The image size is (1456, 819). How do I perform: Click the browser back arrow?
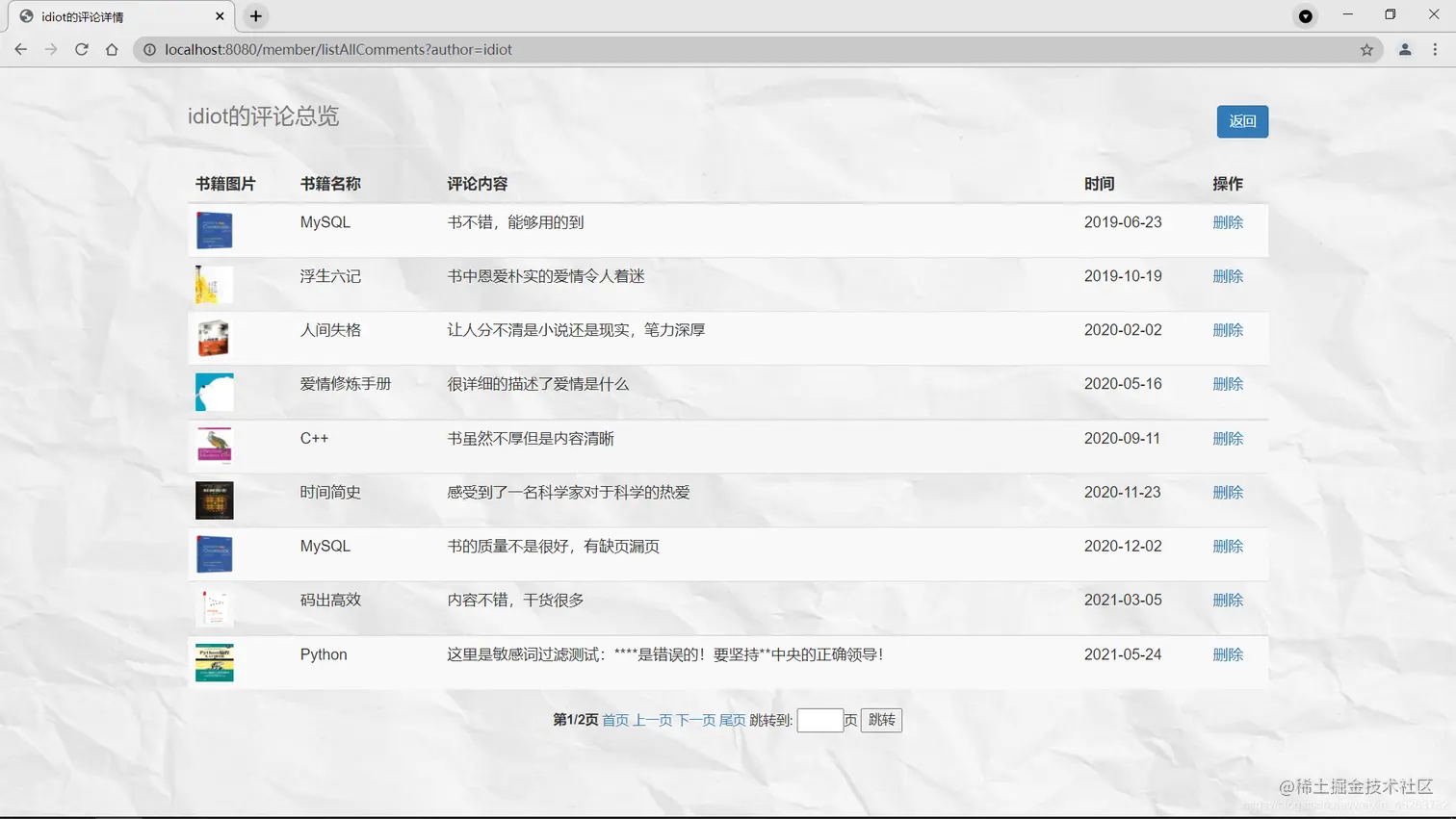[20, 49]
